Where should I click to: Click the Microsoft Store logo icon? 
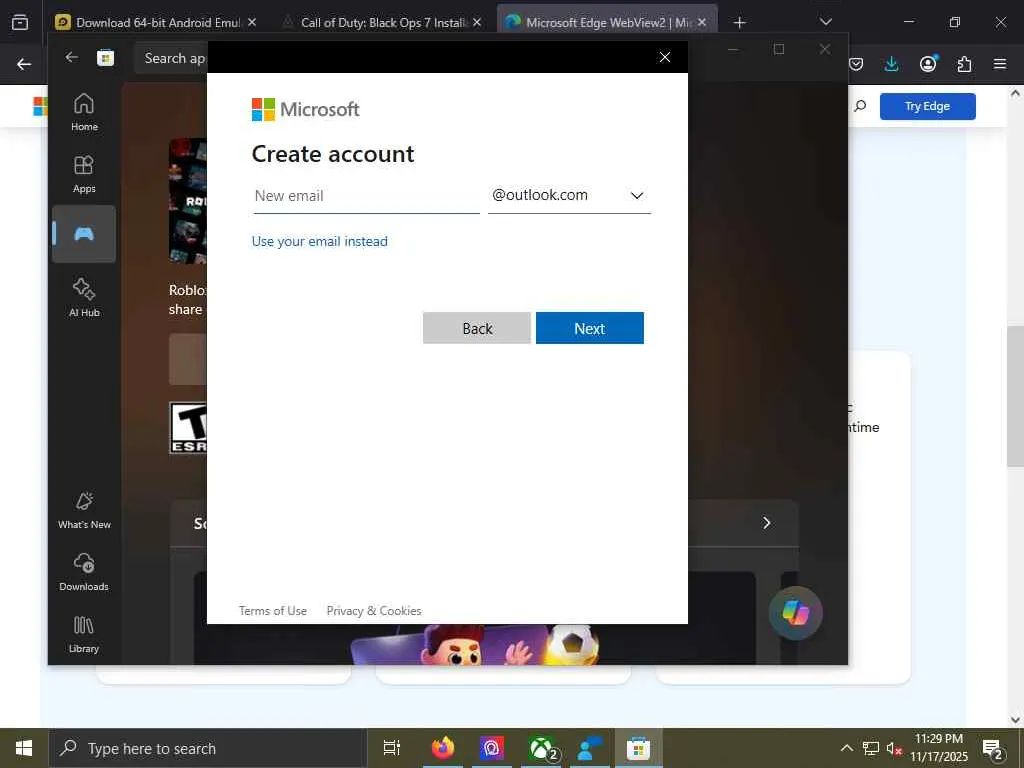(x=105, y=58)
